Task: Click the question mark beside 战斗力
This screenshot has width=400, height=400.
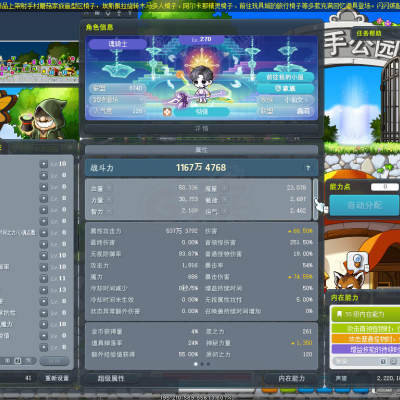Action: click(x=308, y=168)
